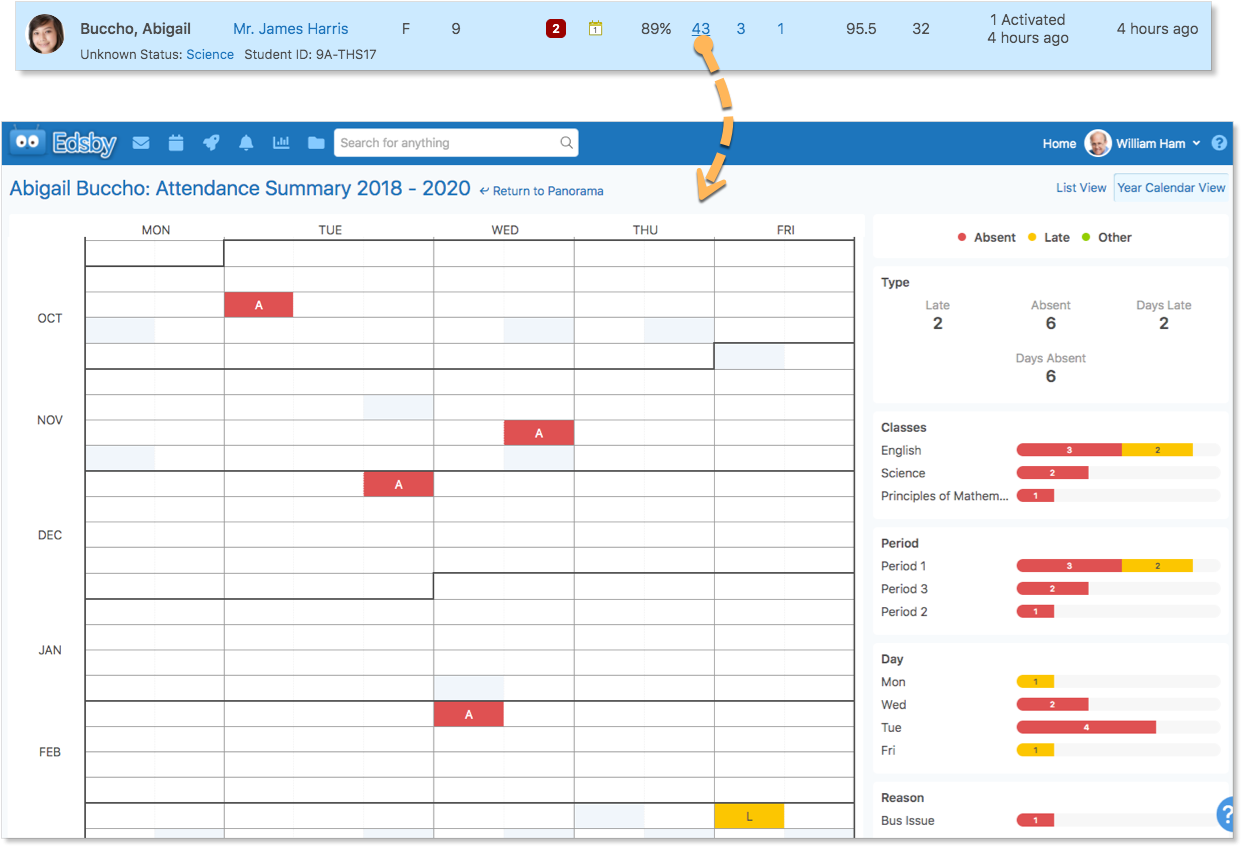Viewport: 1243px width, 850px height.
Task: Click the Search for anything field
Action: (445, 143)
